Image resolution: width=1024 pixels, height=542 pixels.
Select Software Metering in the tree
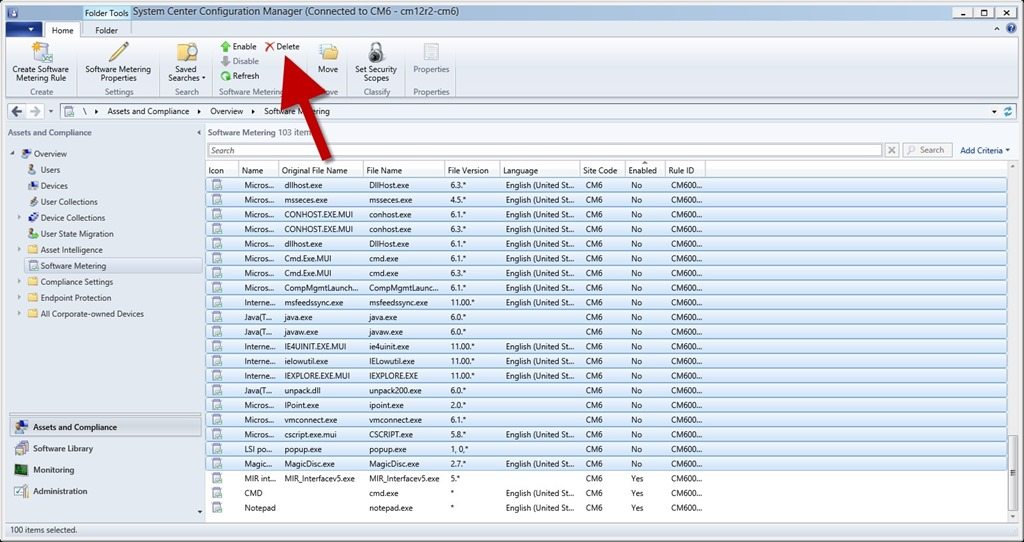[73, 266]
